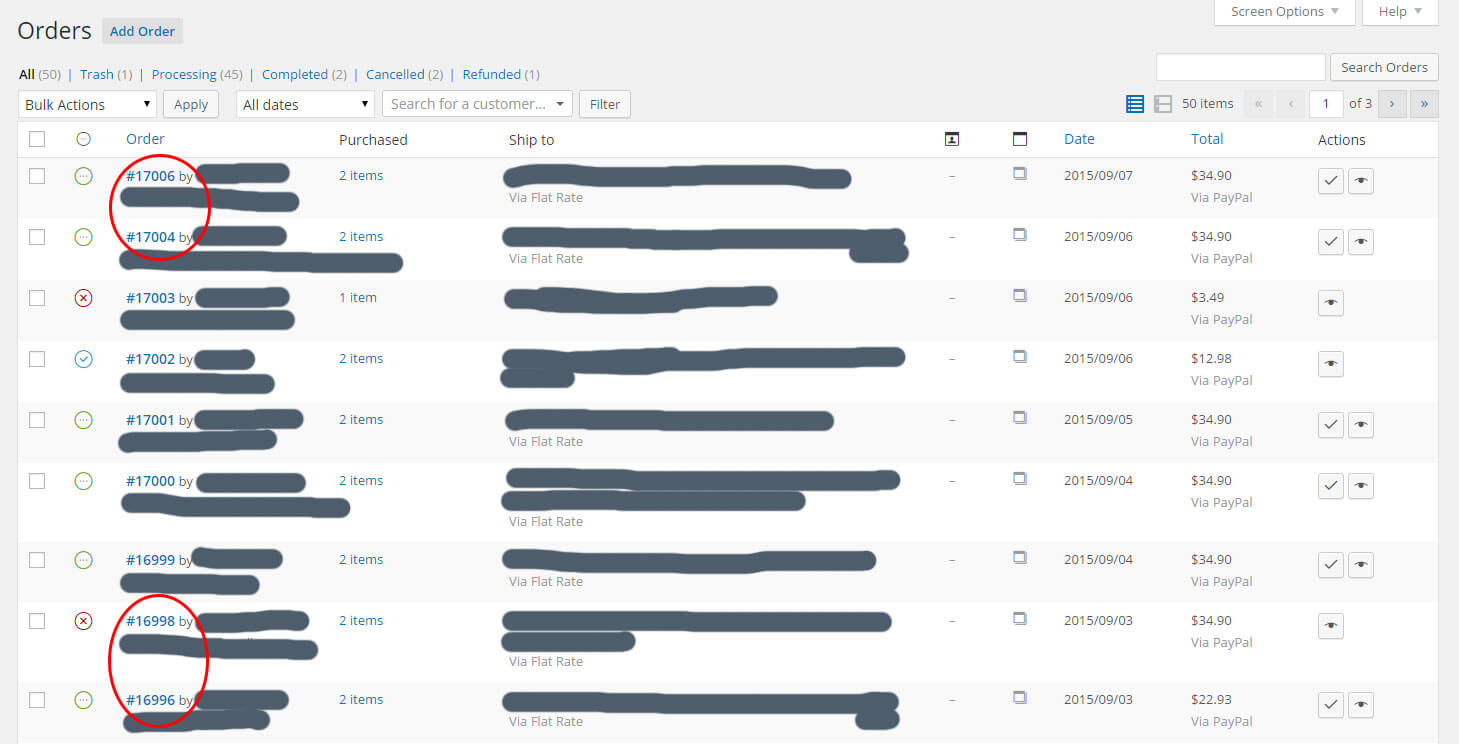Open the Bulk Actions dropdown
The image size is (1459, 744).
click(x=87, y=104)
